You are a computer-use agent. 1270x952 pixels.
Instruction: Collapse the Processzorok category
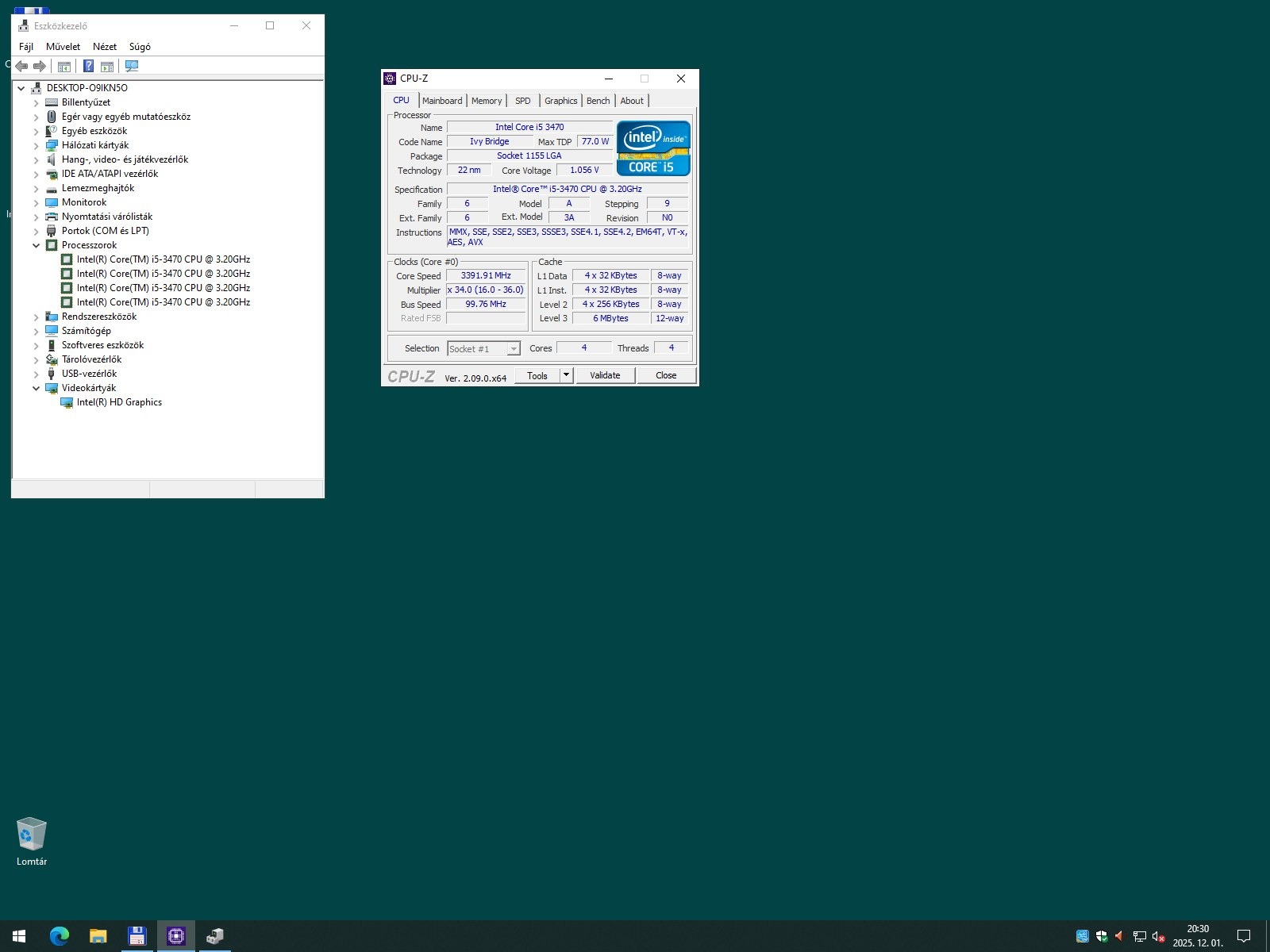pyautogui.click(x=36, y=245)
